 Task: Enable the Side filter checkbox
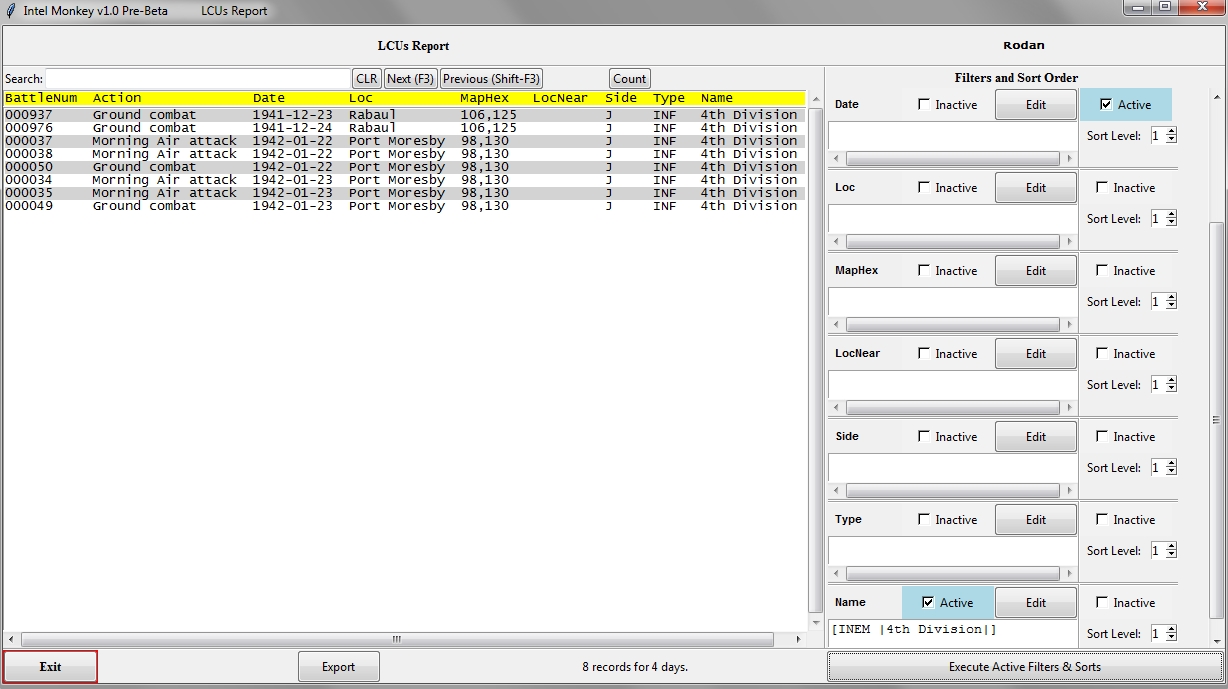coord(923,436)
